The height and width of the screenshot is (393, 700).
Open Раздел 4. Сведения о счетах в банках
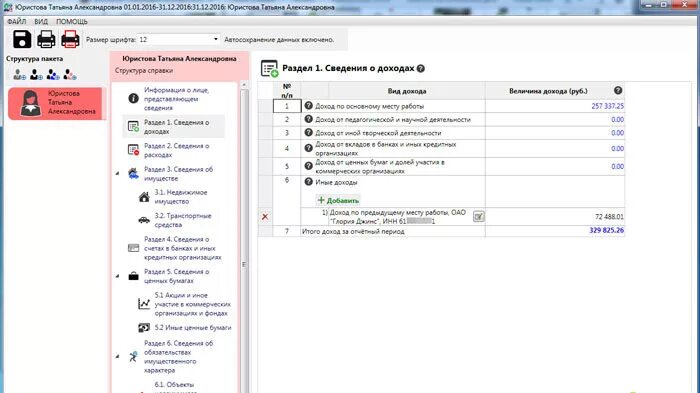pyautogui.click(x=183, y=248)
